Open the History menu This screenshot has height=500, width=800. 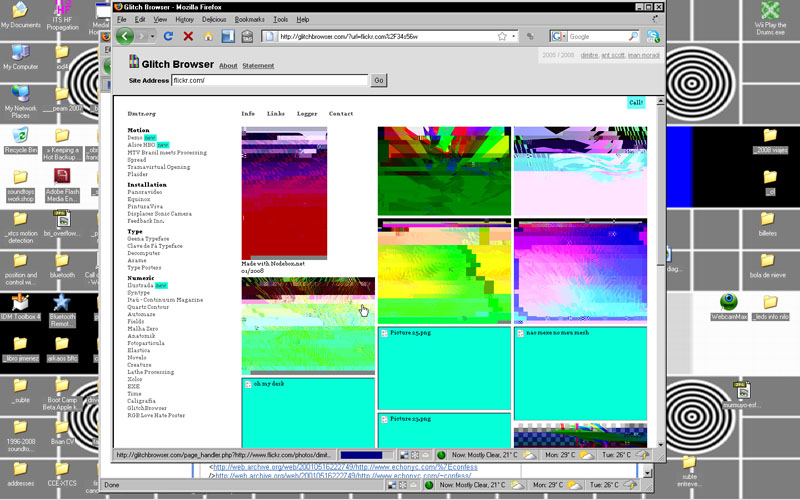[x=184, y=19]
